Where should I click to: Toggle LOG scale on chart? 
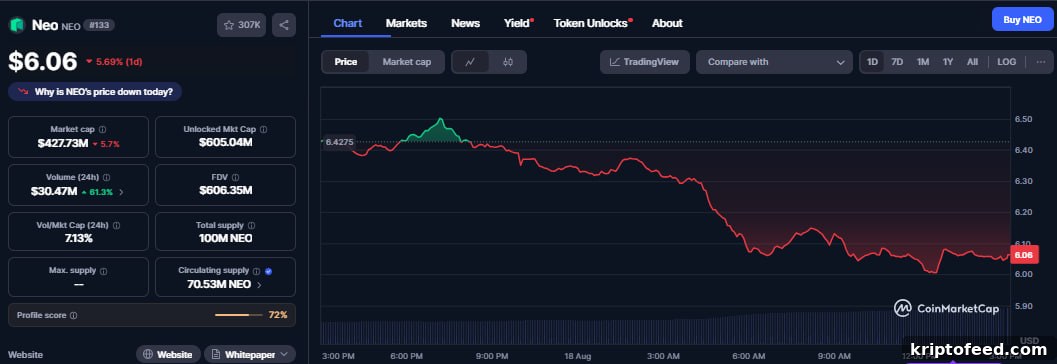coord(1006,62)
